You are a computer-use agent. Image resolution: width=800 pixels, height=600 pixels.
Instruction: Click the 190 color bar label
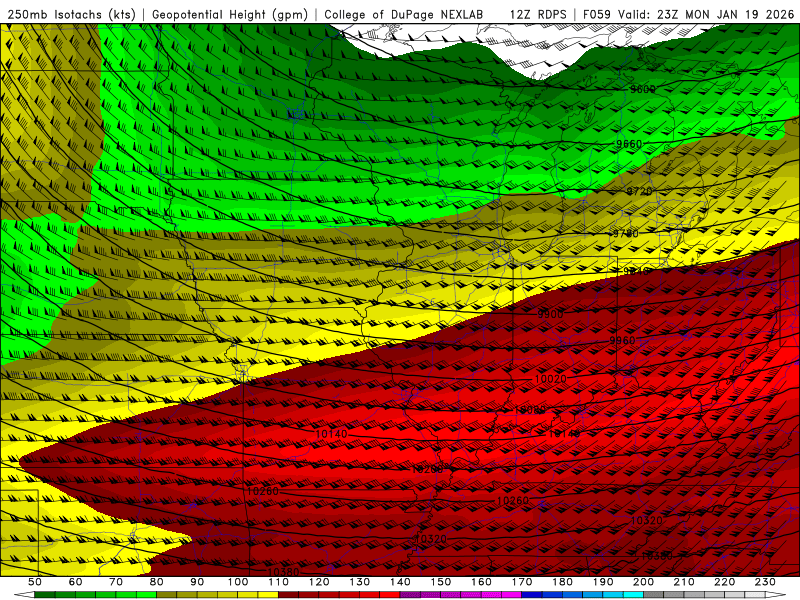tap(603, 582)
